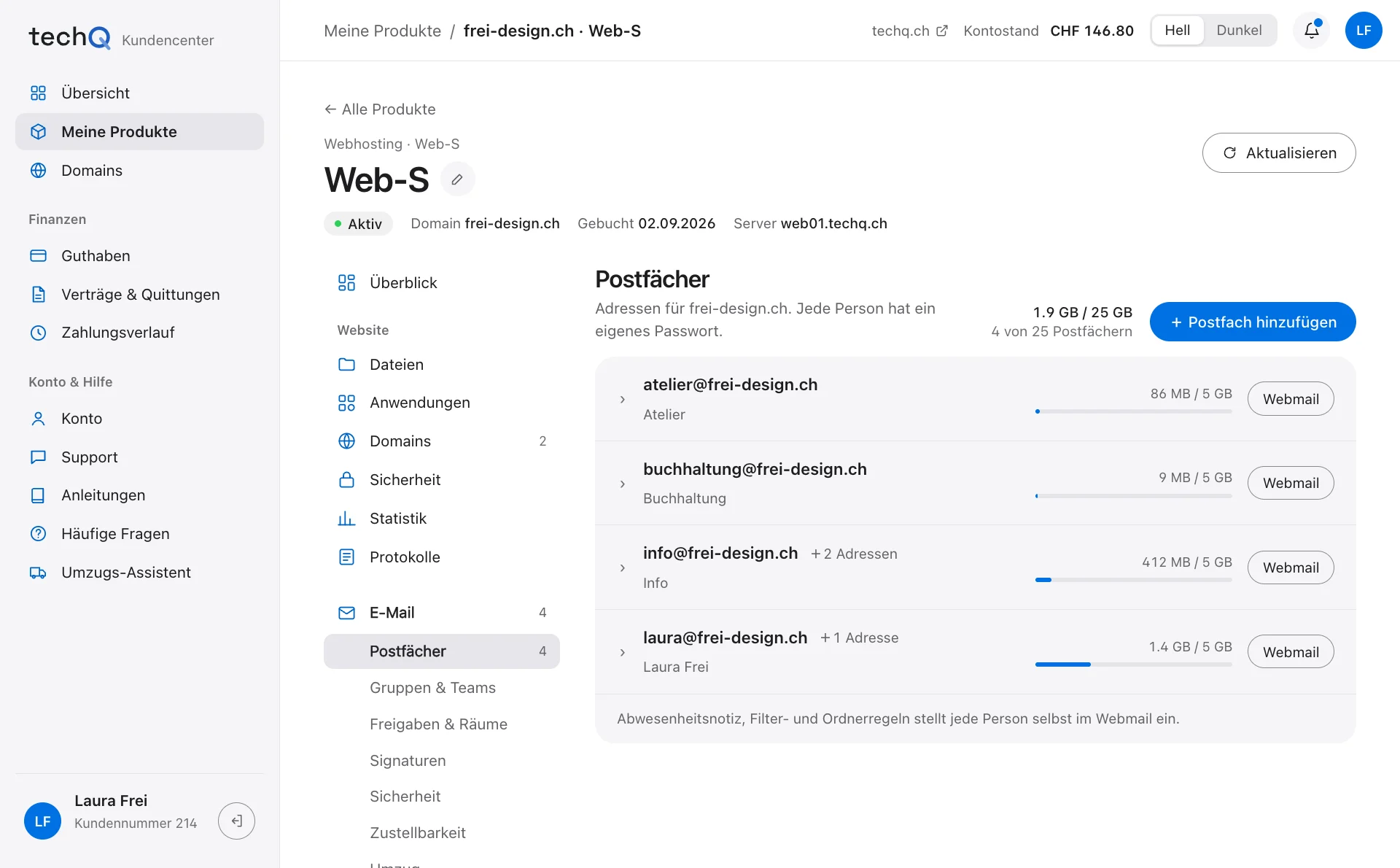This screenshot has width=1400, height=868.
Task: Open Protokolle in the Website menu
Action: tap(442, 557)
